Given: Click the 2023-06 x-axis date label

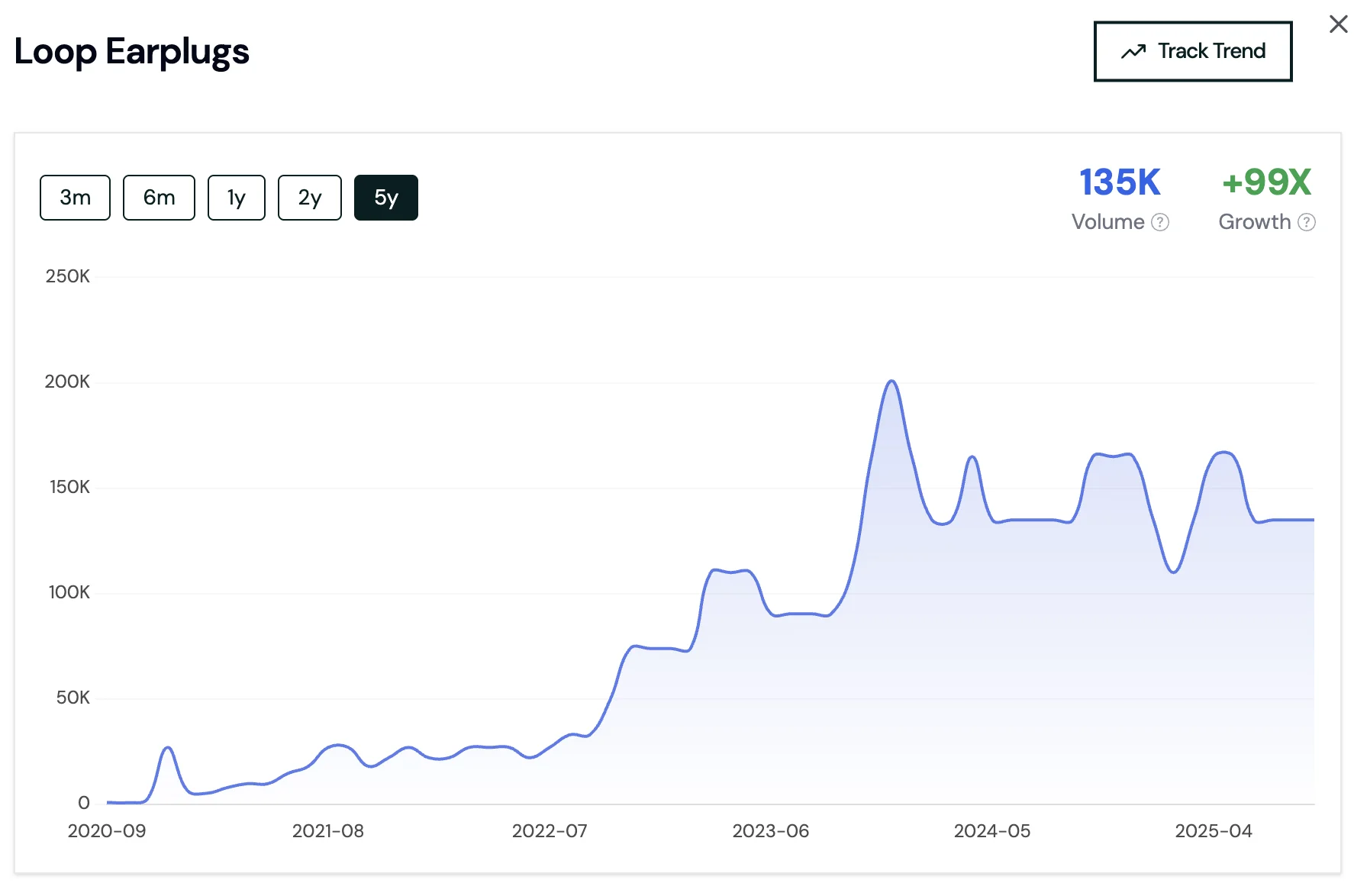Looking at the screenshot, I should pyautogui.click(x=770, y=831).
